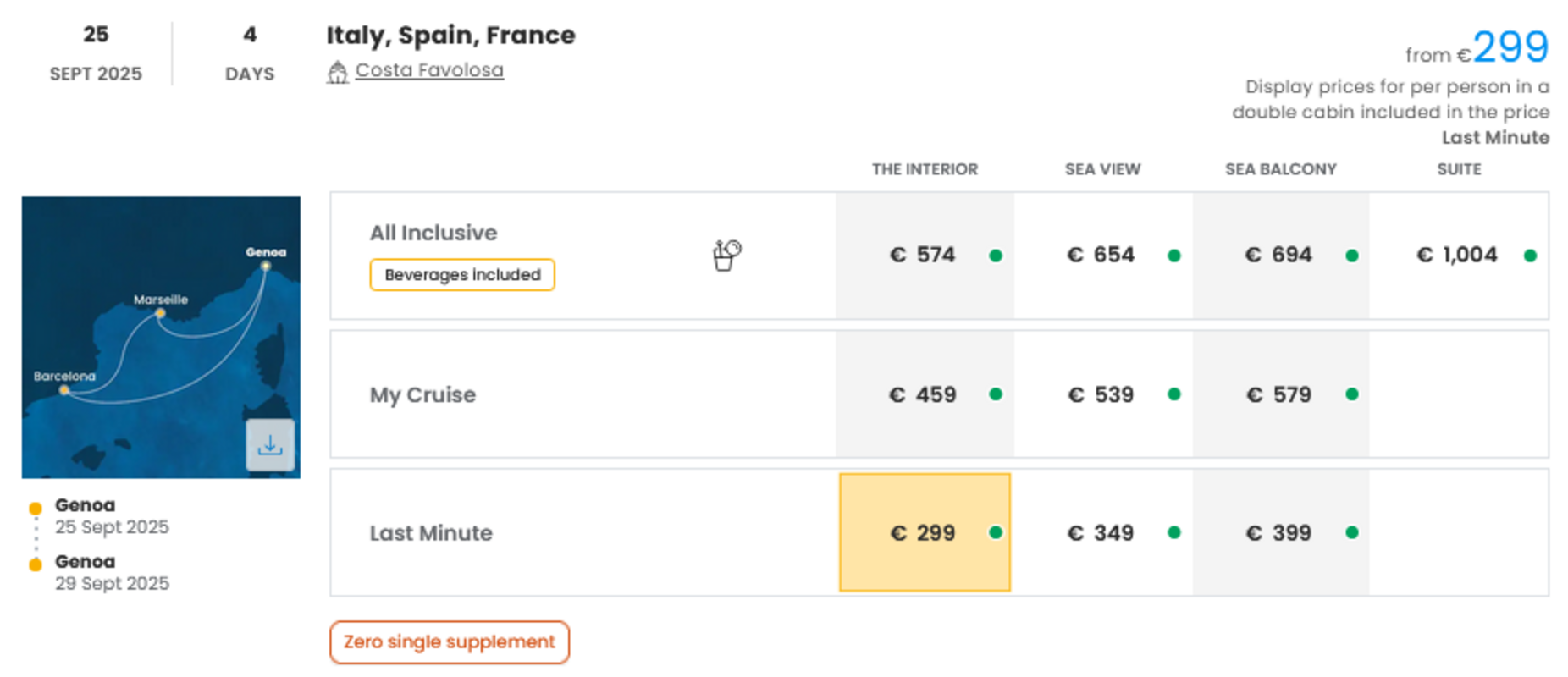Choose Last Minute sea view €349
Screen dimensions: 1568x677
coord(1102,532)
